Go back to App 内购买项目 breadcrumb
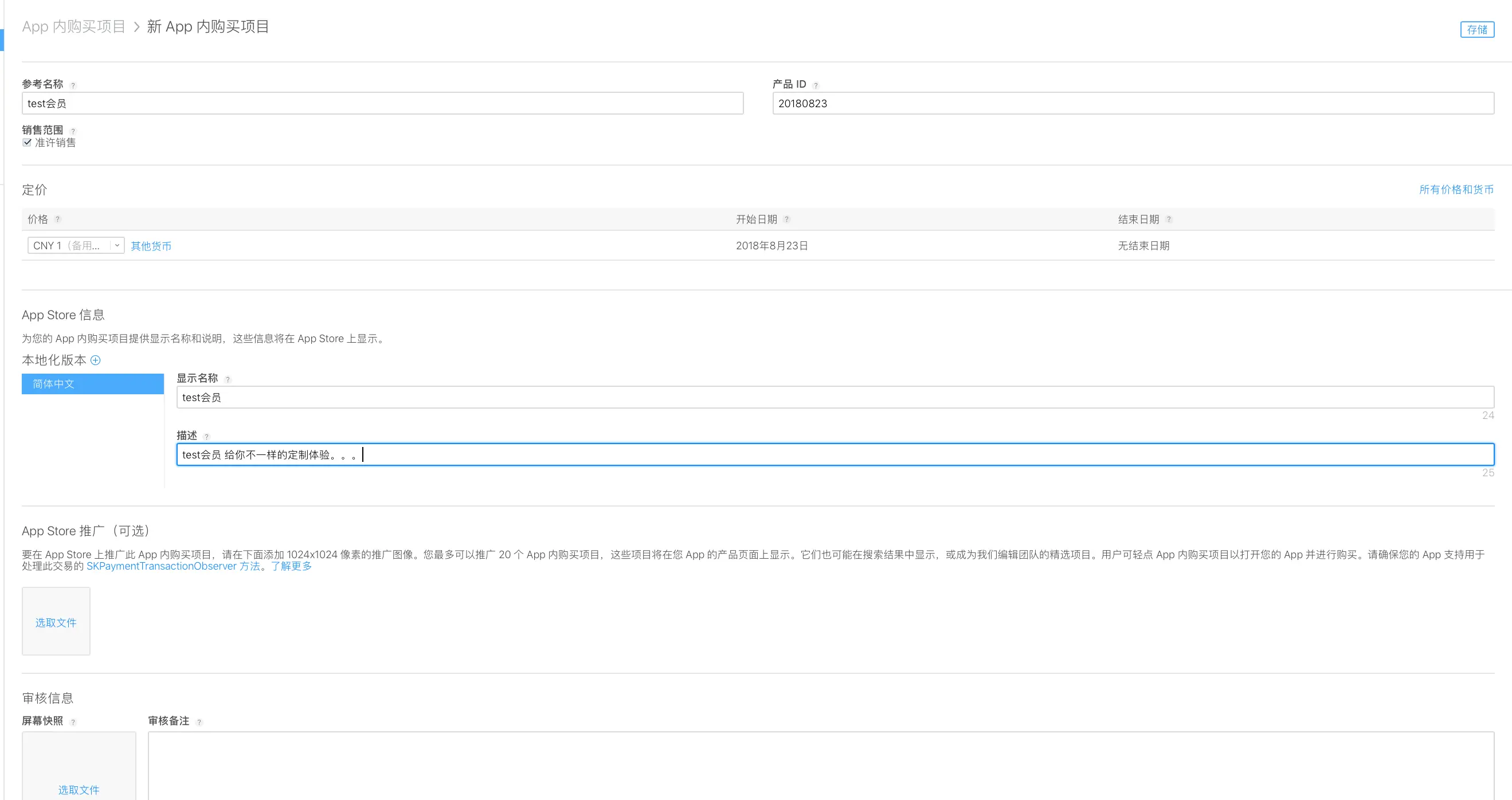The width and height of the screenshot is (1512, 800). [x=74, y=26]
